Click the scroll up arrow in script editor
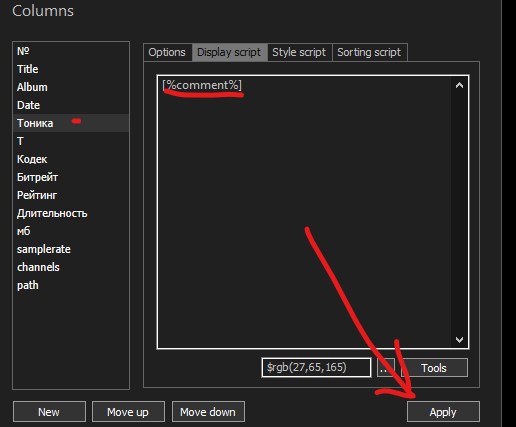This screenshot has height=427, width=516. (459, 85)
